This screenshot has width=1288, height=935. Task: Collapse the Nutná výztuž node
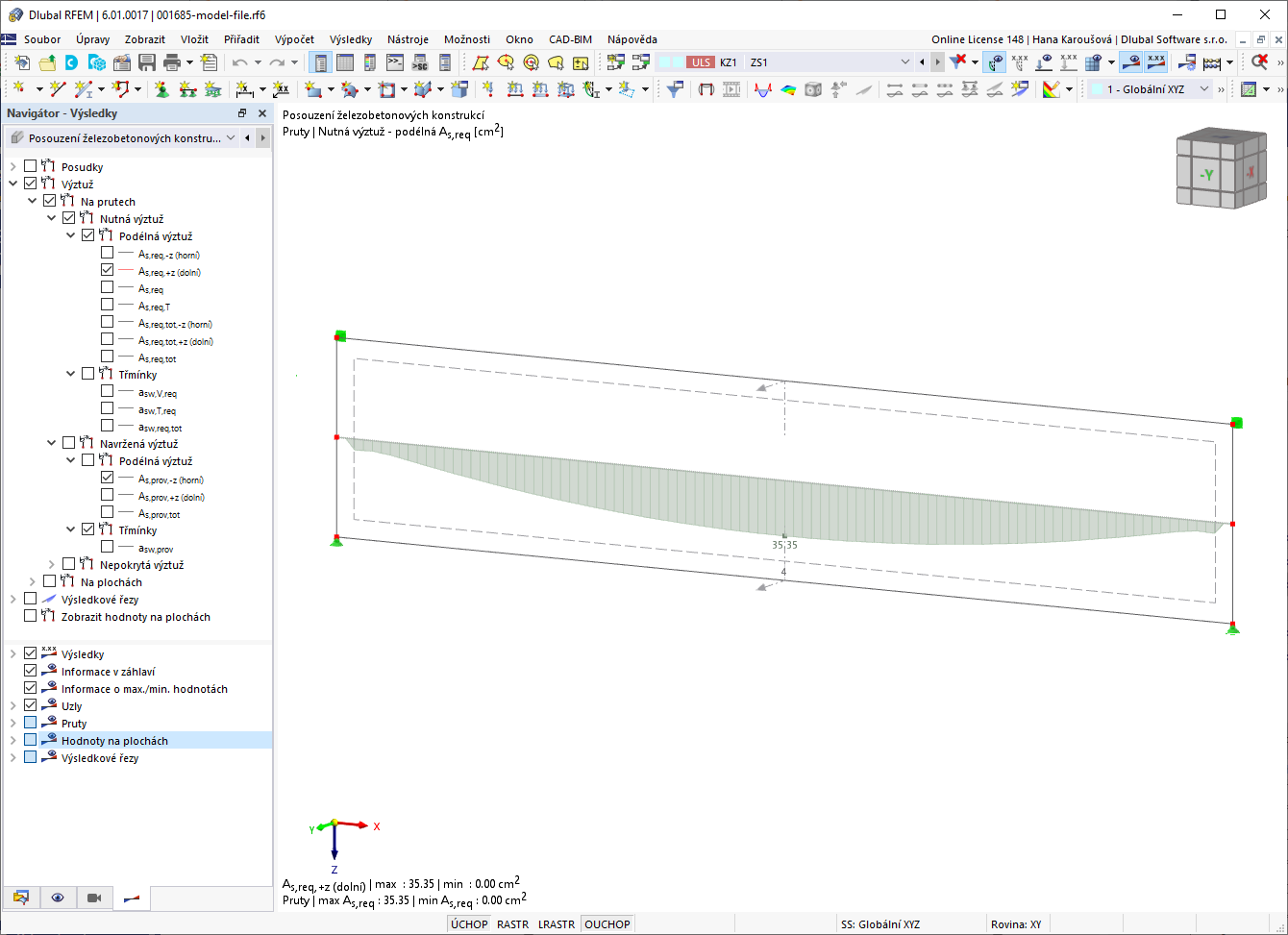(x=51, y=219)
